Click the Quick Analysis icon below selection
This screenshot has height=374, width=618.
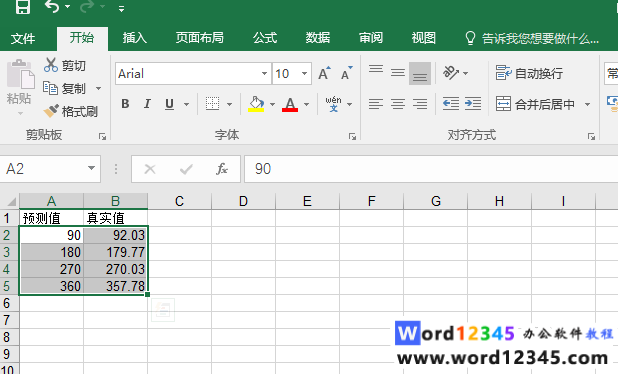coord(163,310)
